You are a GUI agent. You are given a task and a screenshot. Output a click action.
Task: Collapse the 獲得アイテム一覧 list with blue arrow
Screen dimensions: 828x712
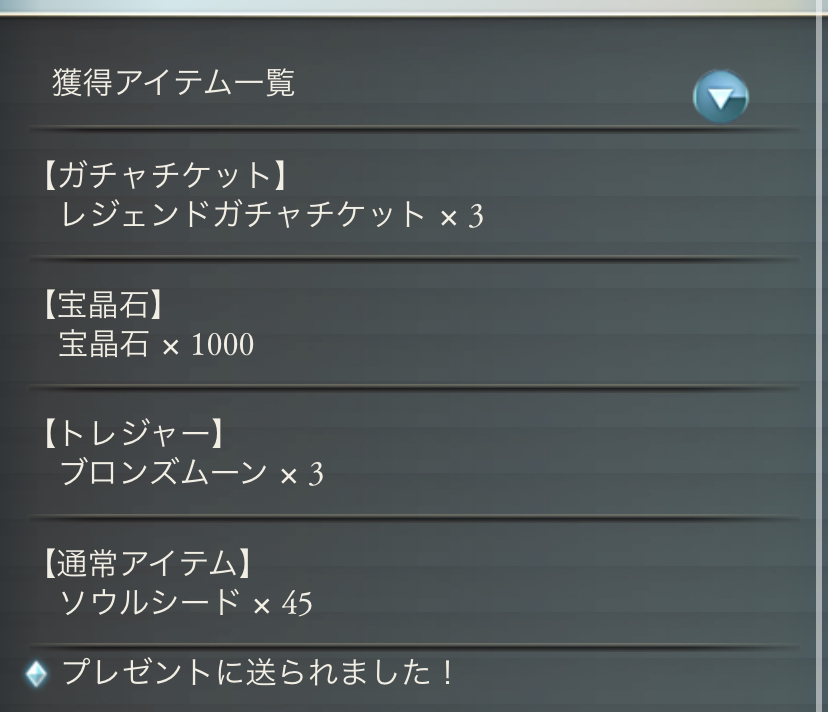click(x=720, y=97)
